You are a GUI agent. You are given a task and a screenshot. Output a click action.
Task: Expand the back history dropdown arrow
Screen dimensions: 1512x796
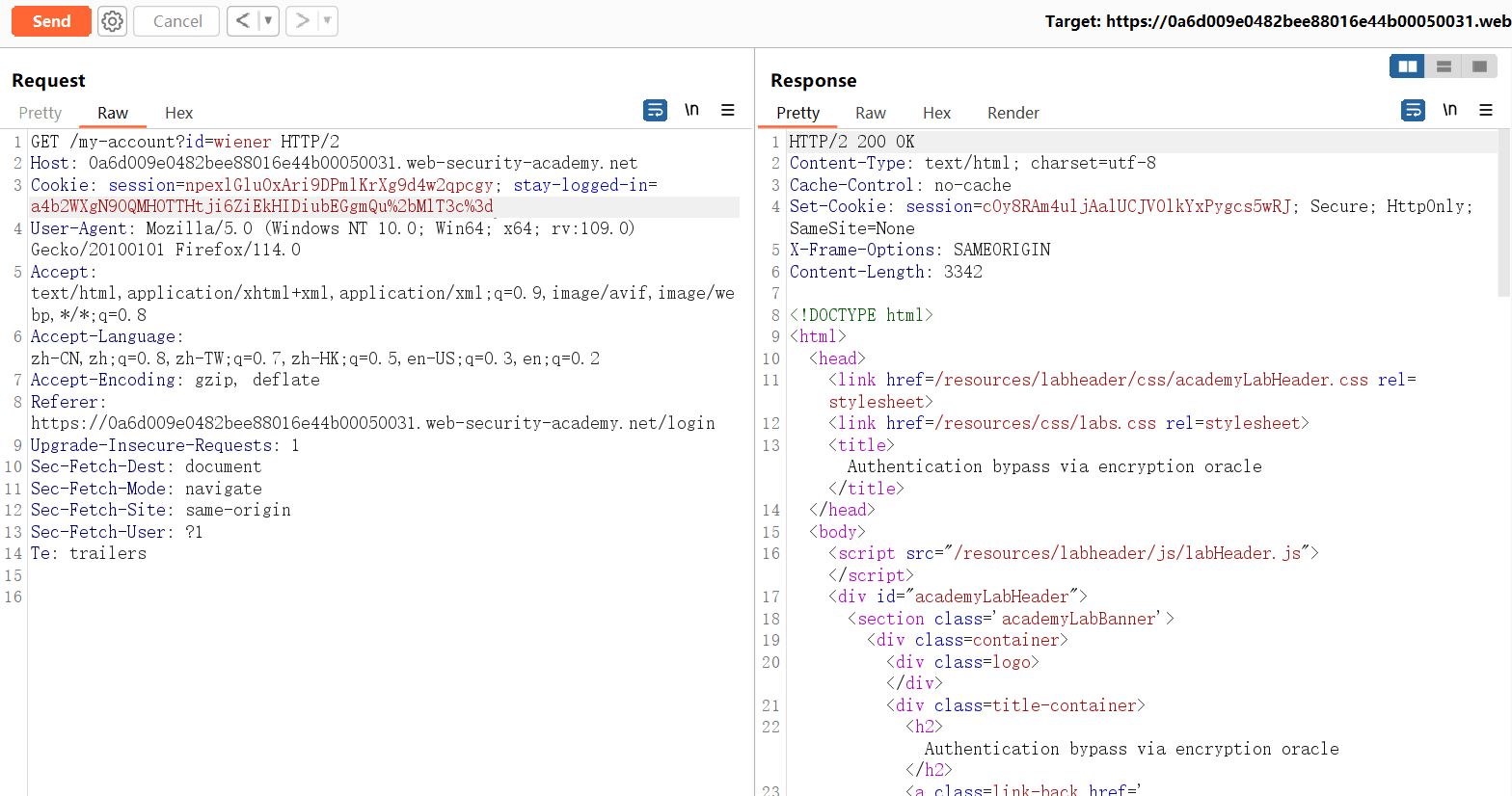coord(268,21)
